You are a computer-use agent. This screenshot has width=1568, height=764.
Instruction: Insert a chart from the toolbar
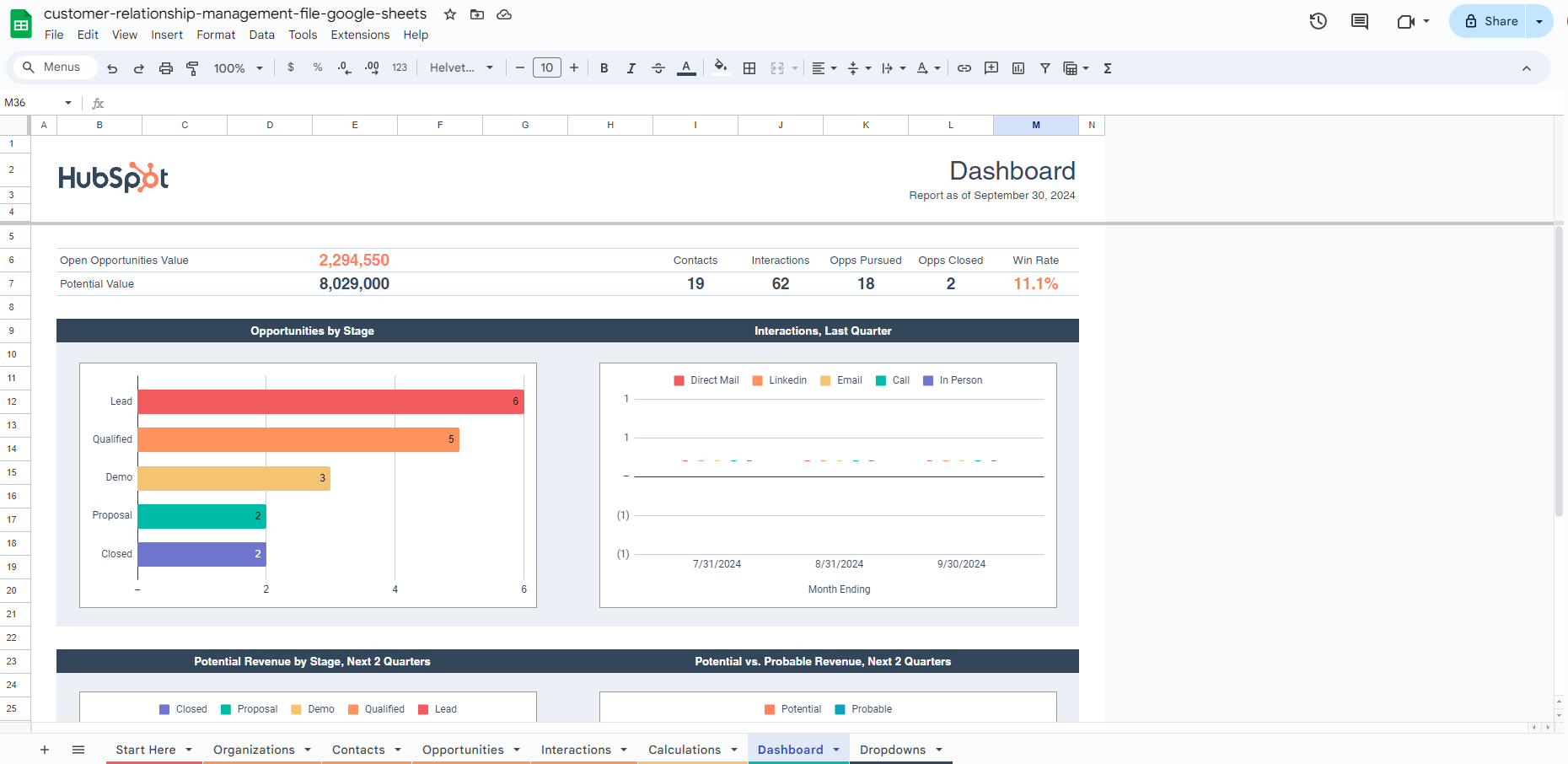point(1018,67)
